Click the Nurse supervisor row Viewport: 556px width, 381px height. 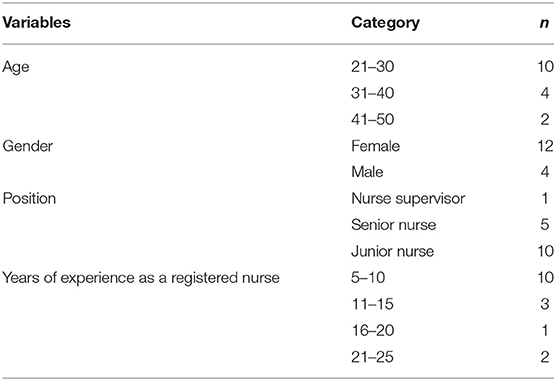278,199
